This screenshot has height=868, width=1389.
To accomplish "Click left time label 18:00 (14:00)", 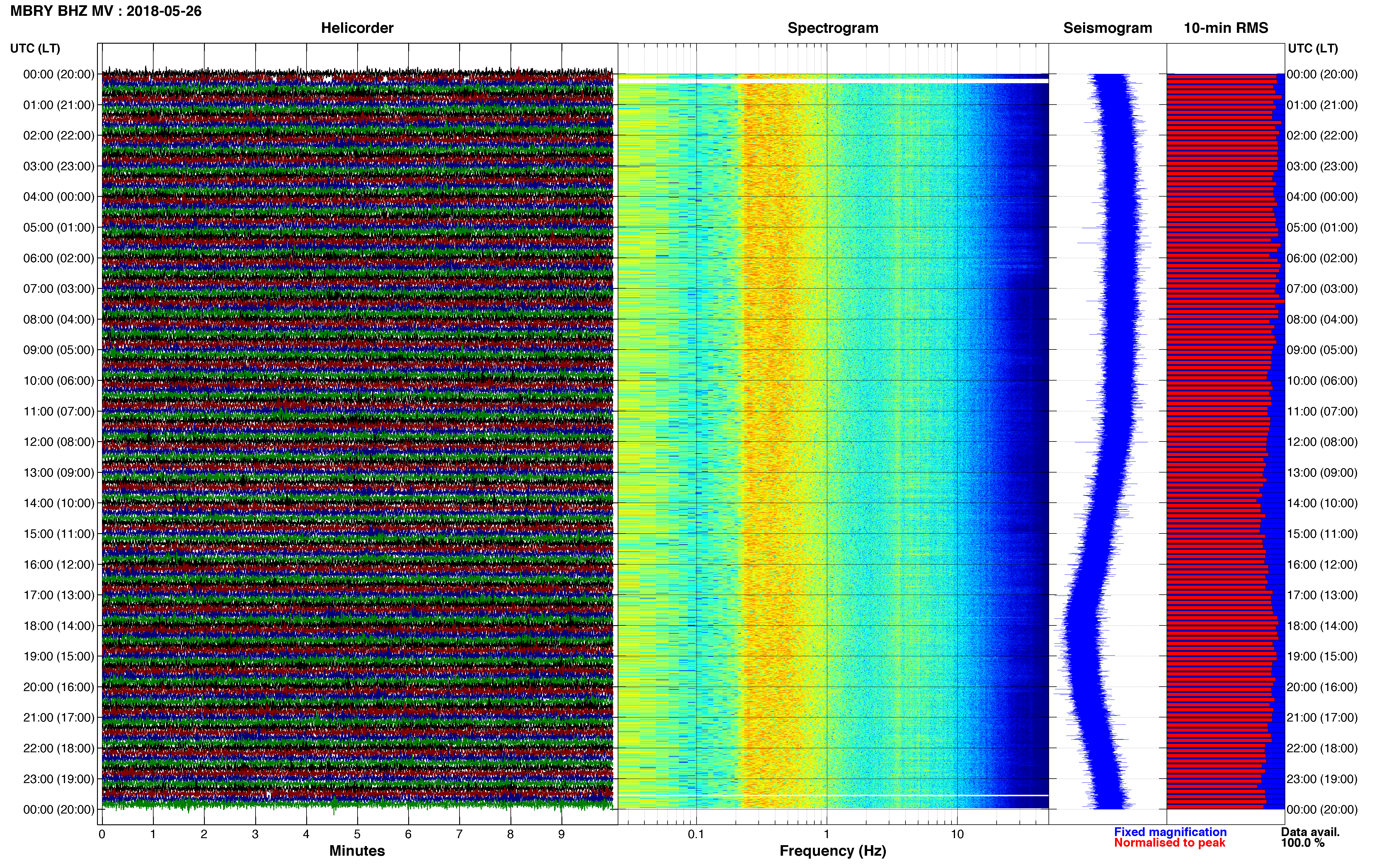I will point(59,626).
